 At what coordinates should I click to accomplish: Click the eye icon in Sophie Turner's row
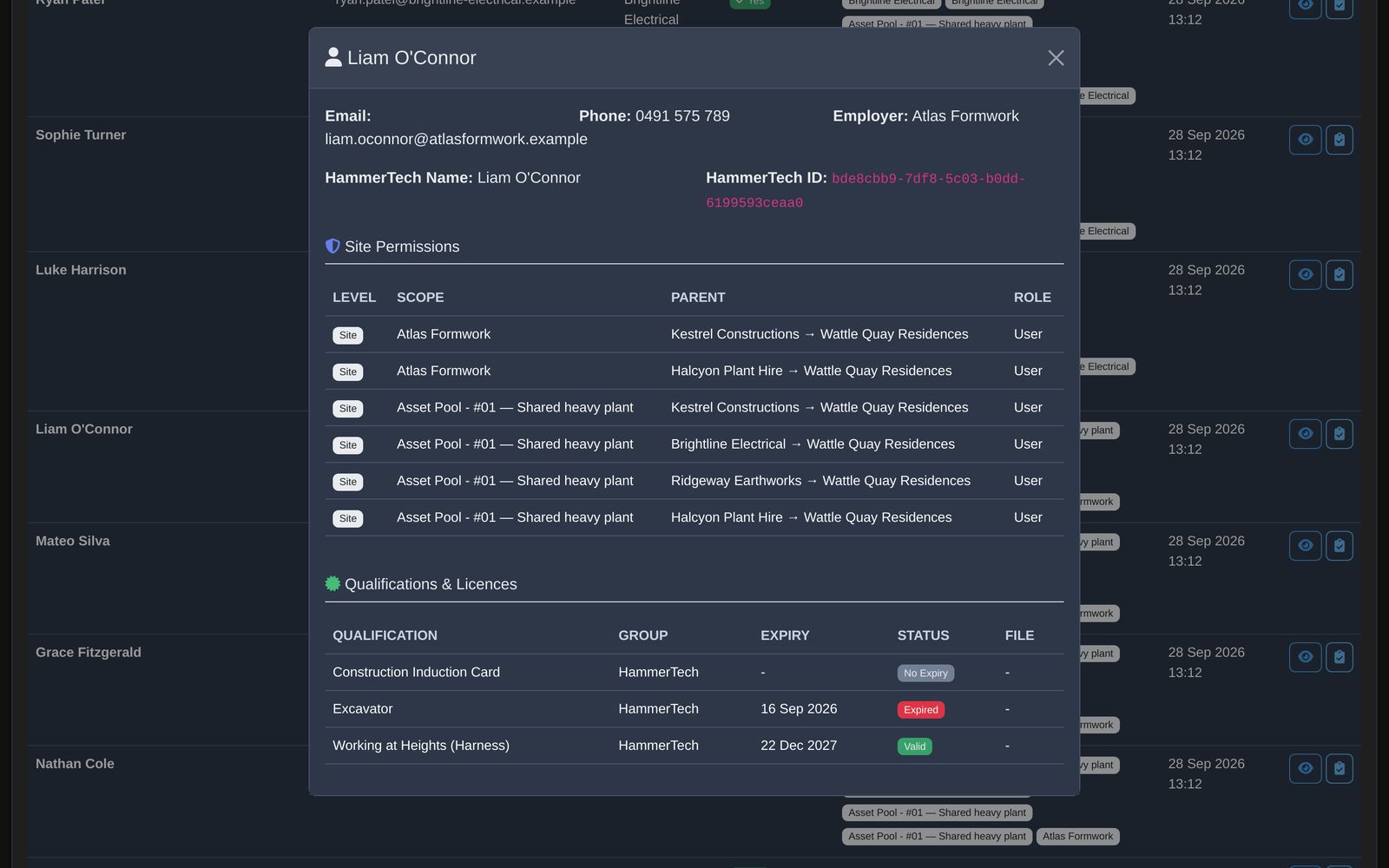(1305, 140)
